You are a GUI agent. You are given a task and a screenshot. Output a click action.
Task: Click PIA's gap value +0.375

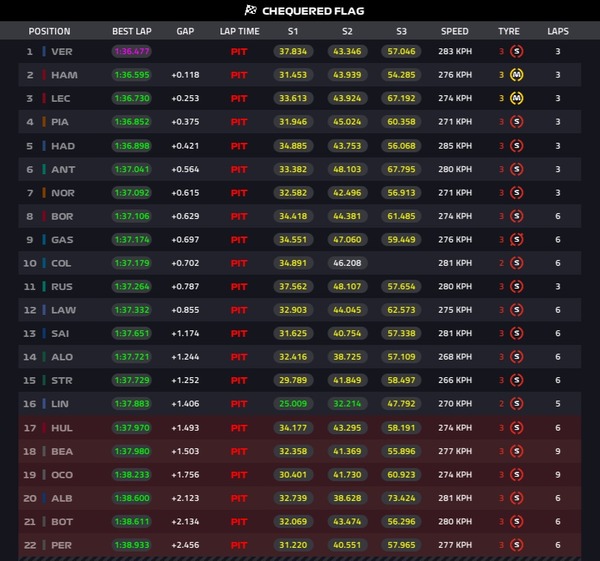pyautogui.click(x=185, y=122)
